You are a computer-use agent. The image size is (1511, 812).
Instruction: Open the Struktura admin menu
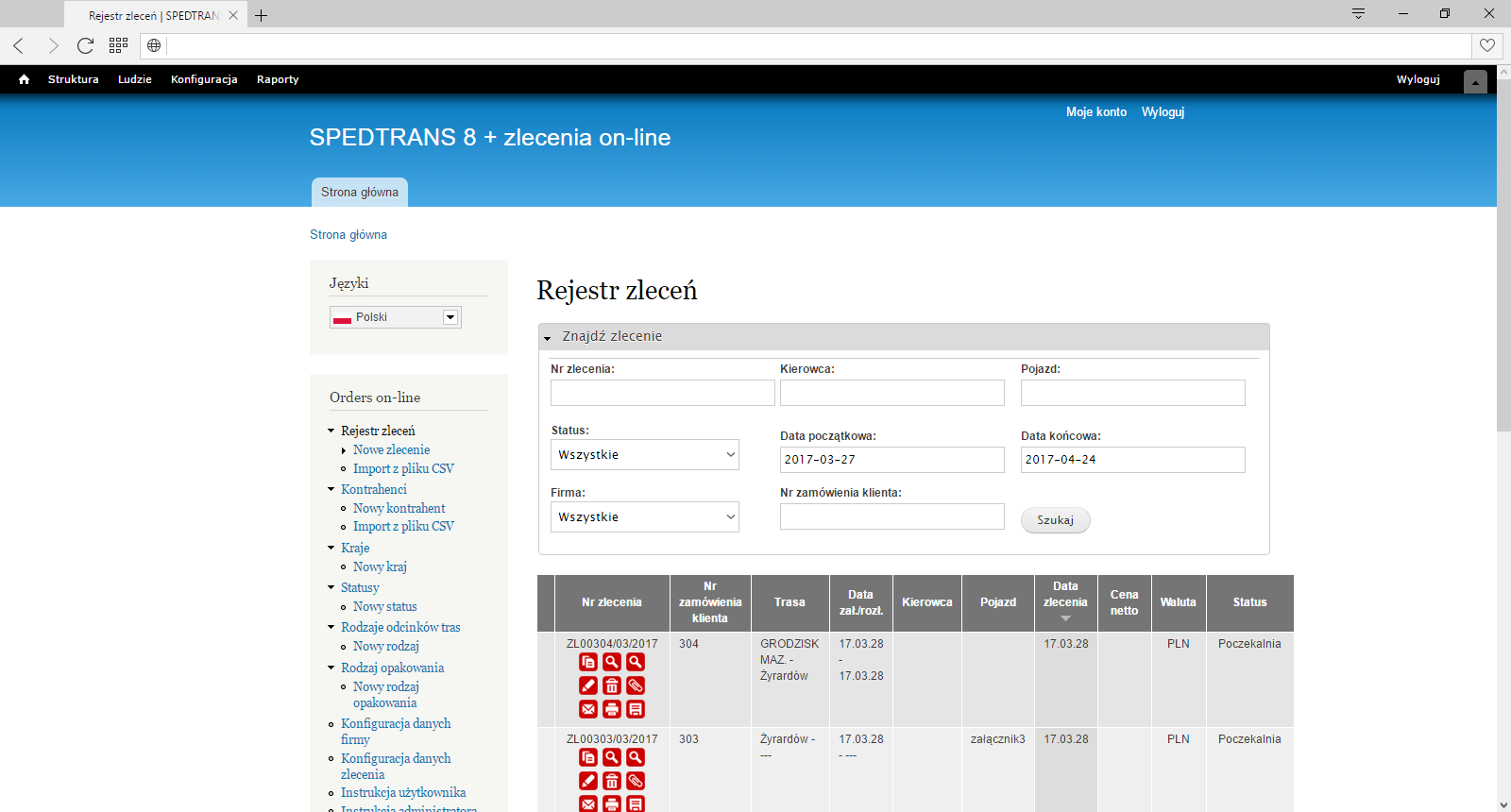tap(74, 79)
